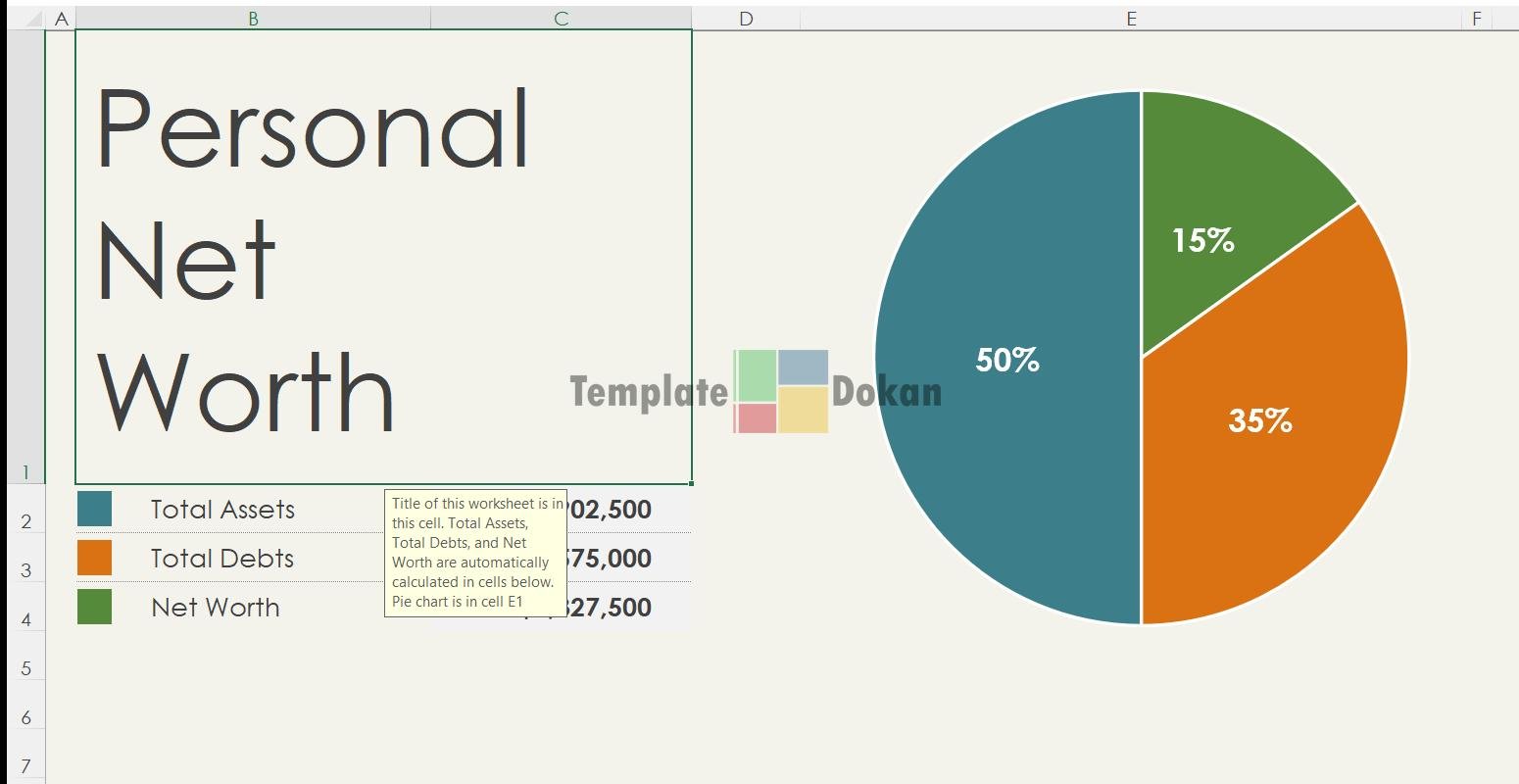Select entire column E via header

pyautogui.click(x=1131, y=19)
